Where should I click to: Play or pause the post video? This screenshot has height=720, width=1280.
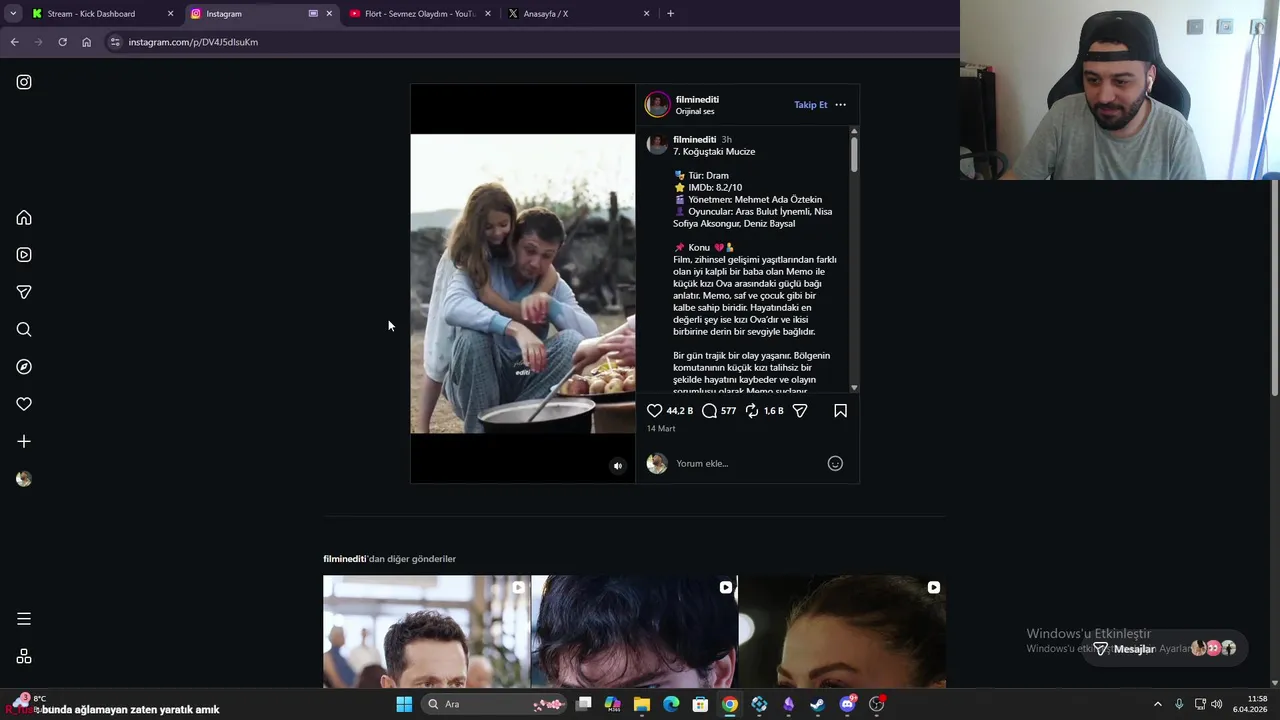522,284
